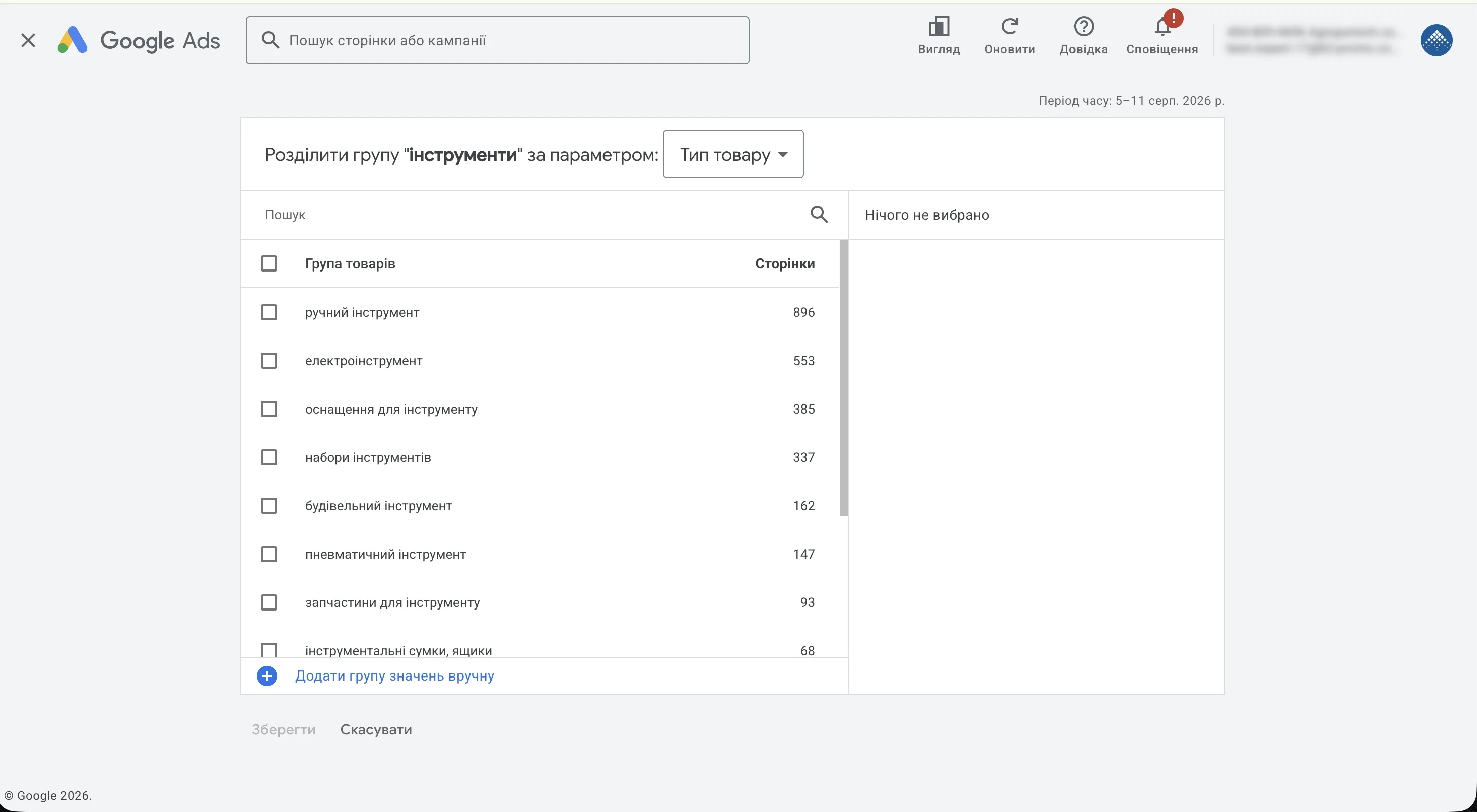
Task: Click the search magnifier in the product group list
Action: point(819,215)
